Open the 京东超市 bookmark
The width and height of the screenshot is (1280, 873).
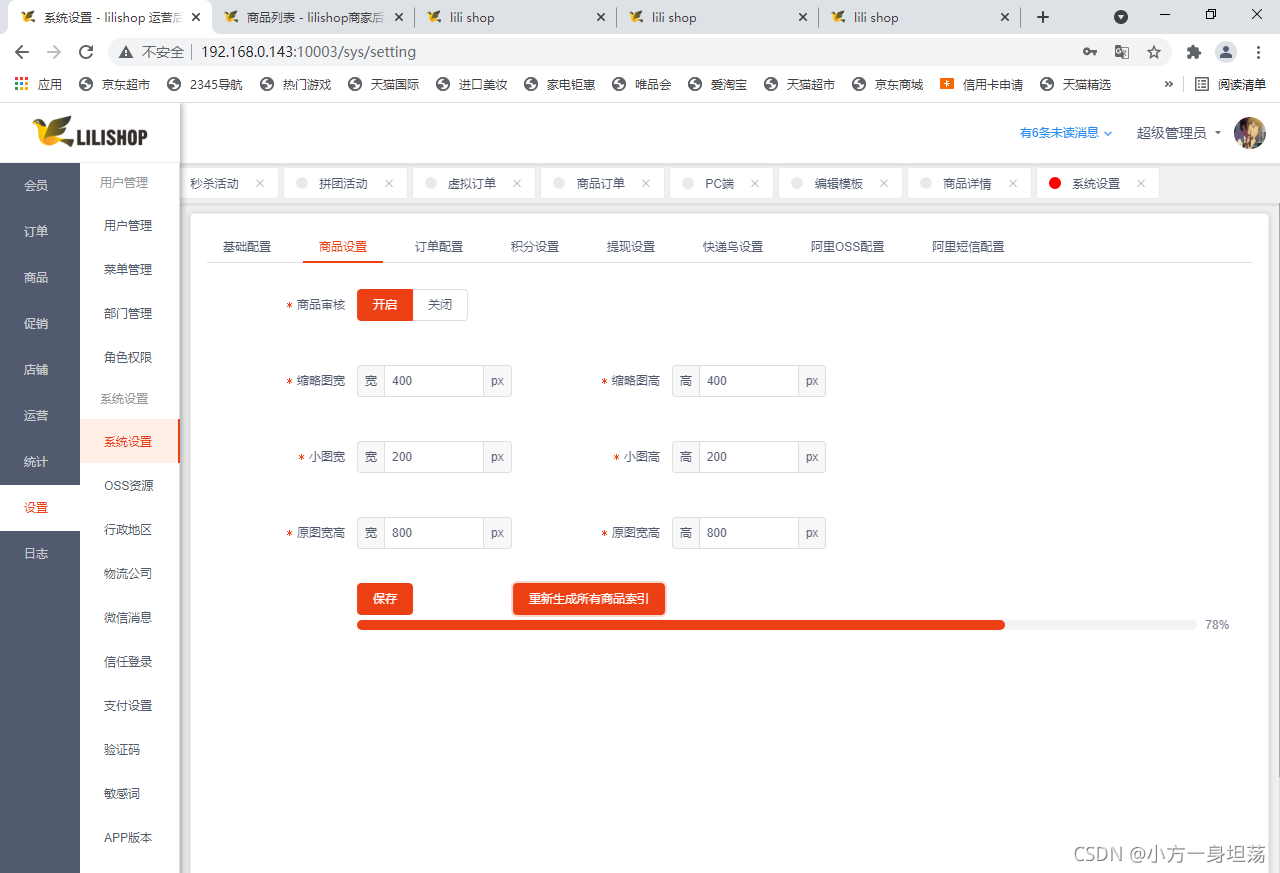click(114, 84)
